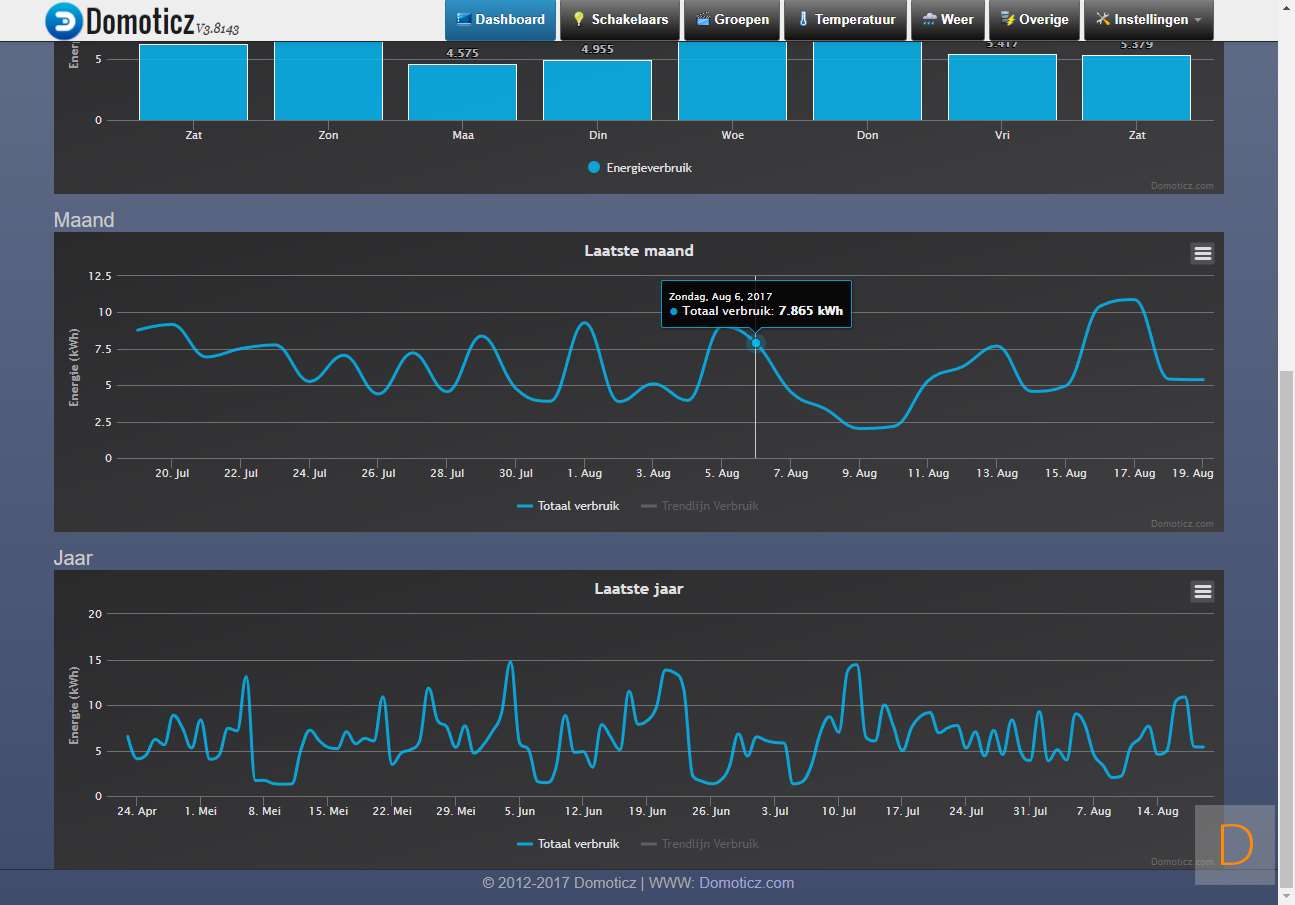Click Domoticz.com credit in the month chart
The width and height of the screenshot is (1295, 905).
coord(1181,523)
